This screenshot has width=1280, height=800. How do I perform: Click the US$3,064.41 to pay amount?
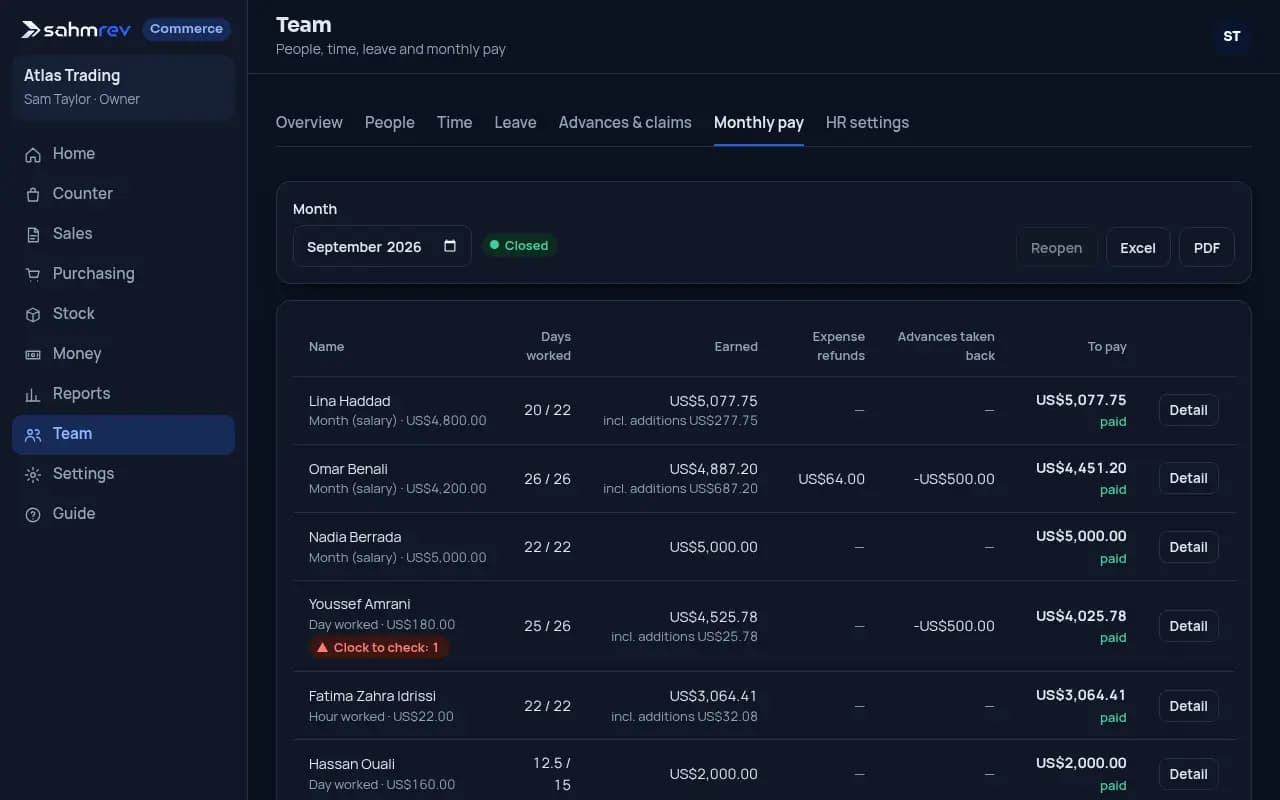[x=1081, y=695]
